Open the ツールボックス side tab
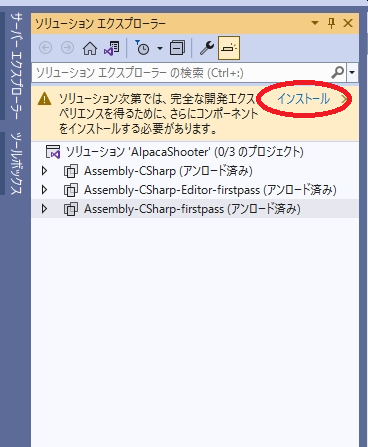The image size is (368, 447). (16, 163)
